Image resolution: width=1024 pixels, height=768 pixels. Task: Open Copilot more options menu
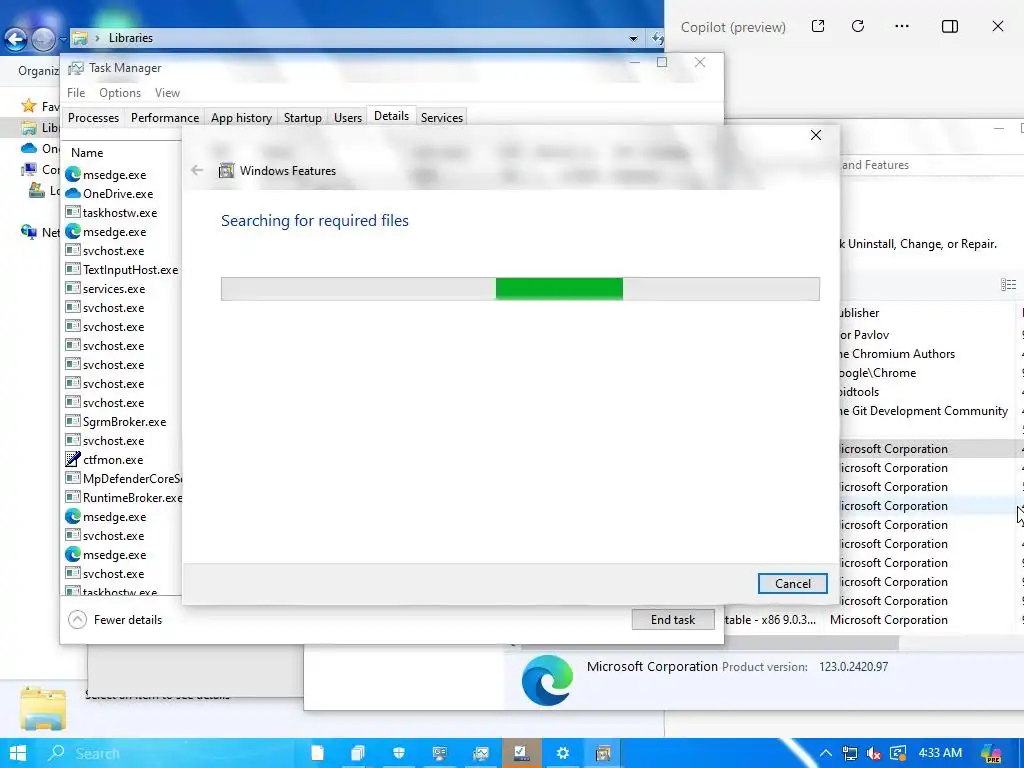coord(902,26)
